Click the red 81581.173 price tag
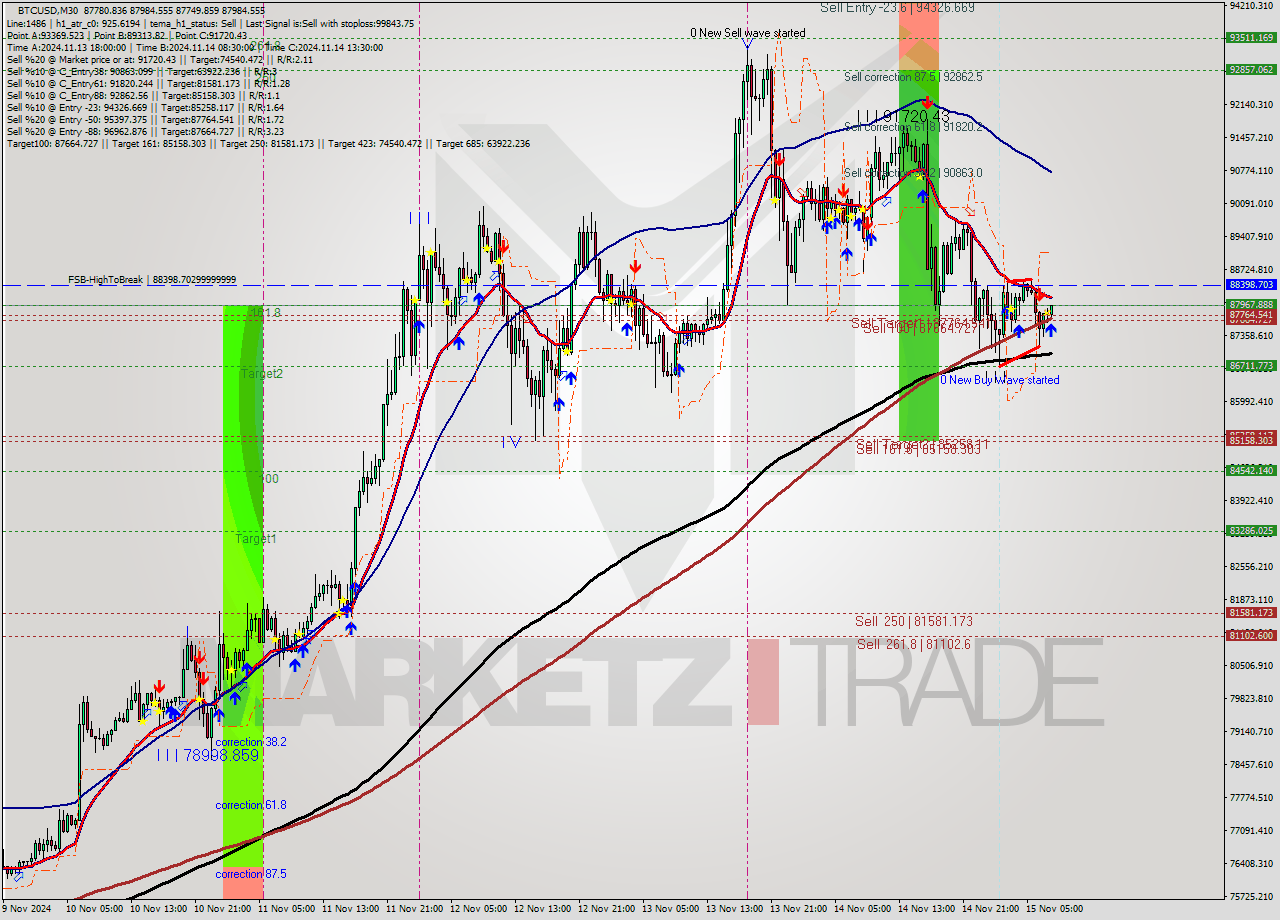1280x920 pixels. pos(1251,613)
